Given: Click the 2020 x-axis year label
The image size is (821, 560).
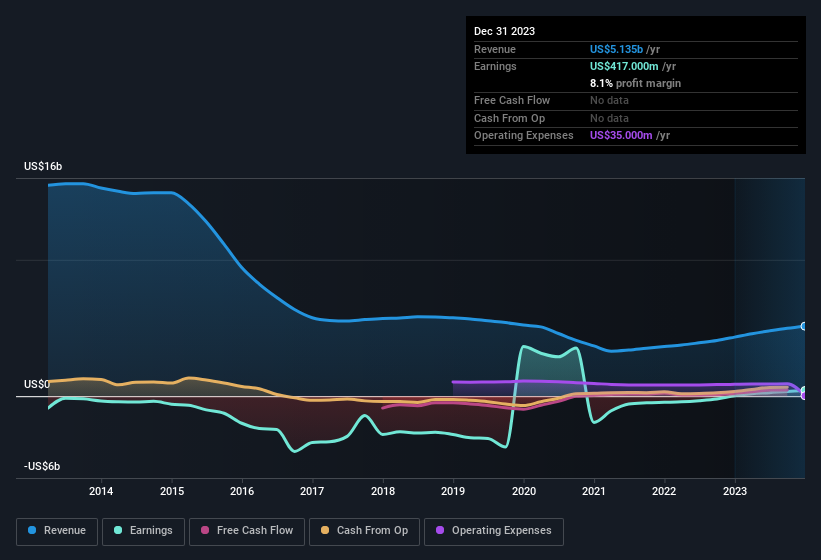Looking at the screenshot, I should pos(523,491).
